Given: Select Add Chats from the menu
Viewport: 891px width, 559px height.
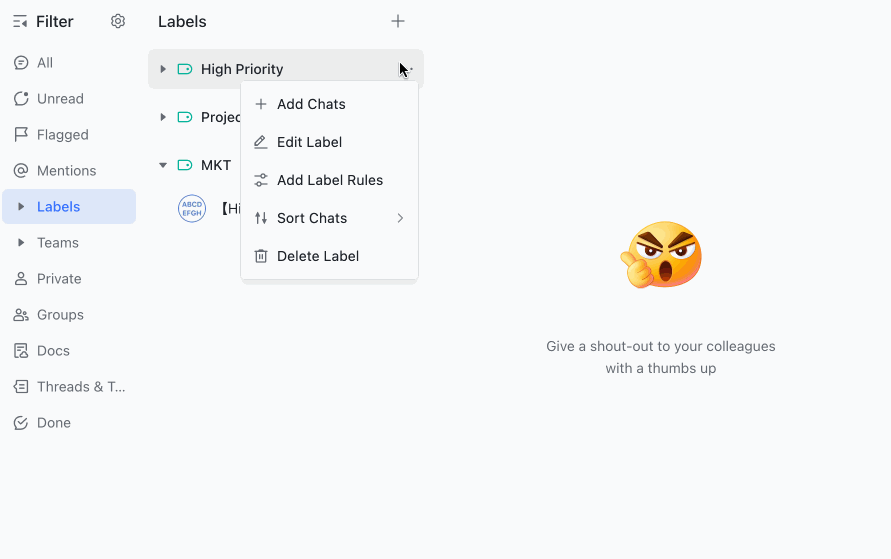Looking at the screenshot, I should coord(311,104).
